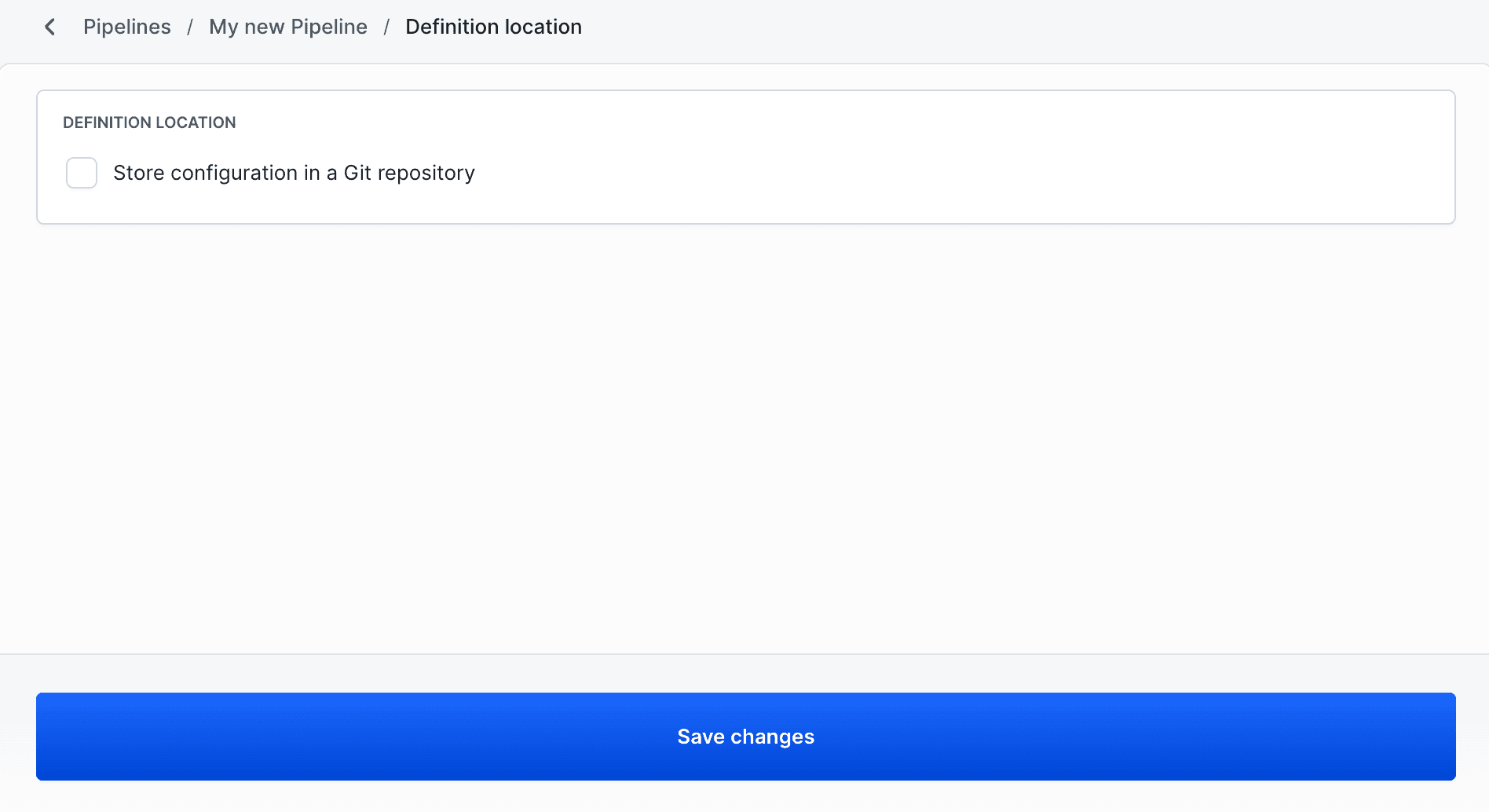Select the left-pointing navigation arrow

click(49, 26)
